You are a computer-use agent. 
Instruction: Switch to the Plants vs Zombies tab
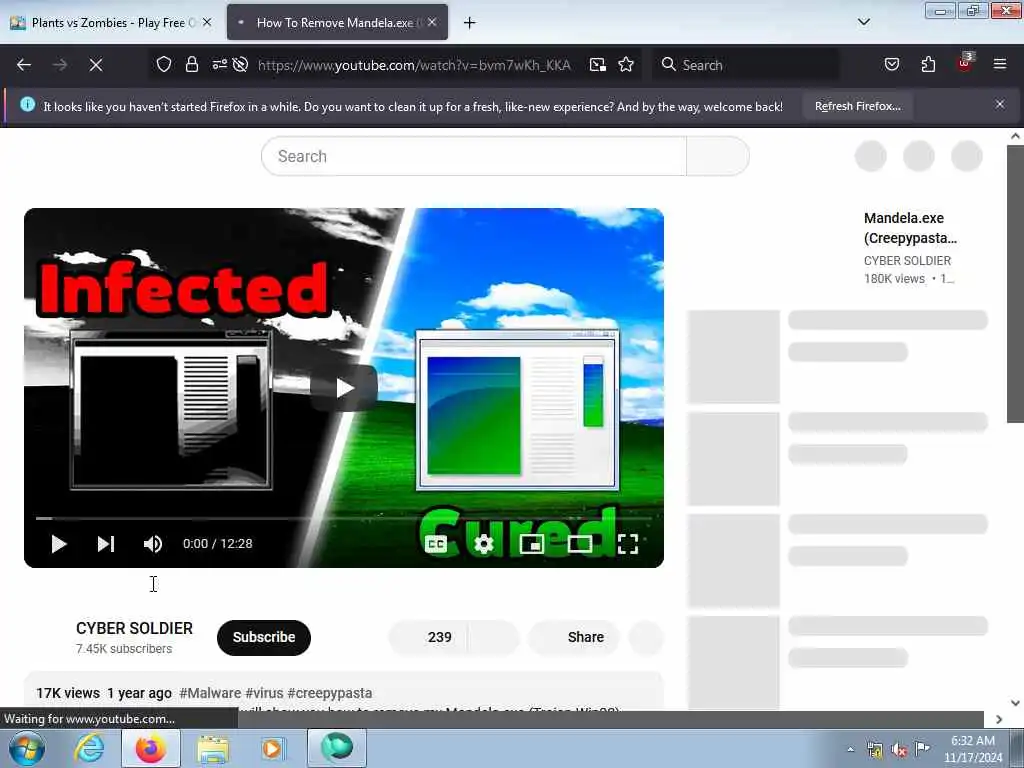112,23
